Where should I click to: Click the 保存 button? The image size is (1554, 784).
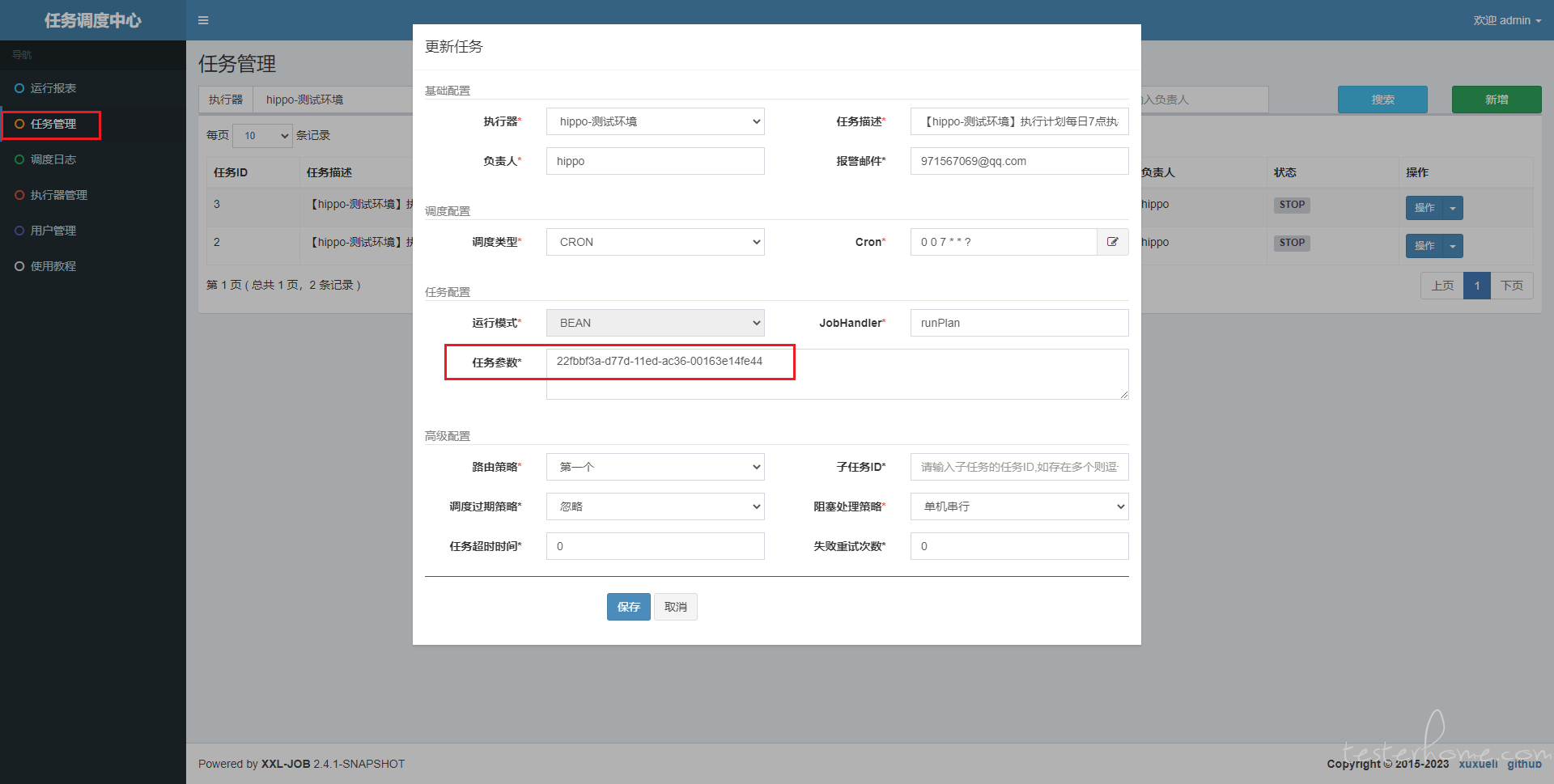[x=629, y=607]
